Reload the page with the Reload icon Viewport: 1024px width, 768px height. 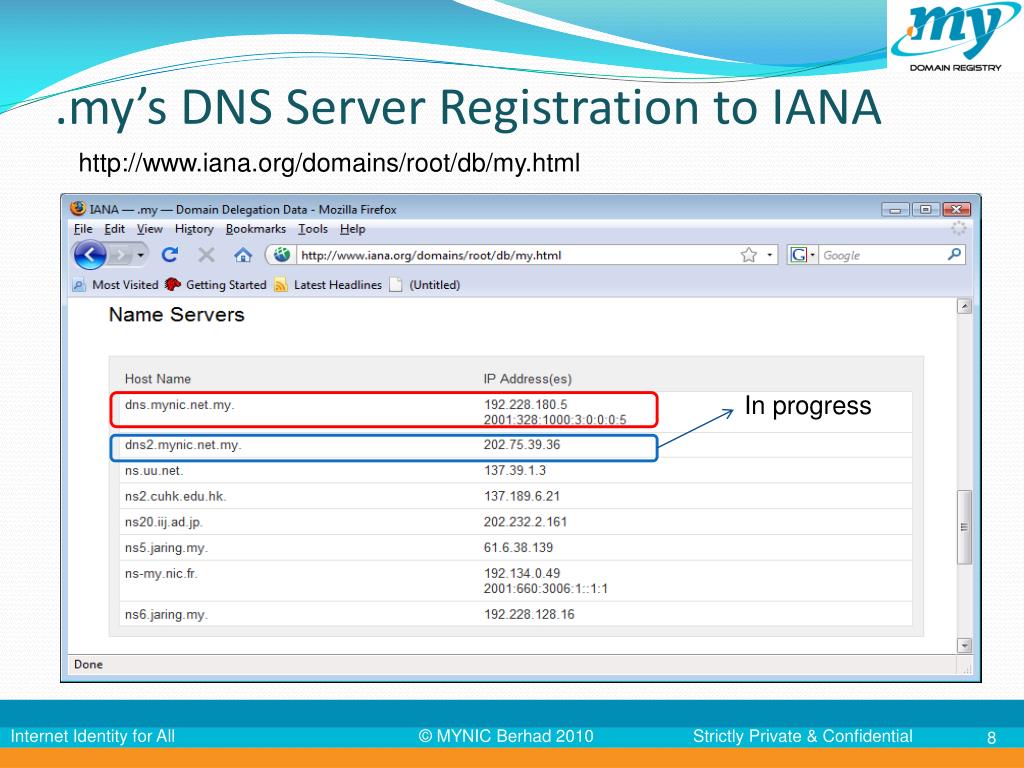pos(170,255)
